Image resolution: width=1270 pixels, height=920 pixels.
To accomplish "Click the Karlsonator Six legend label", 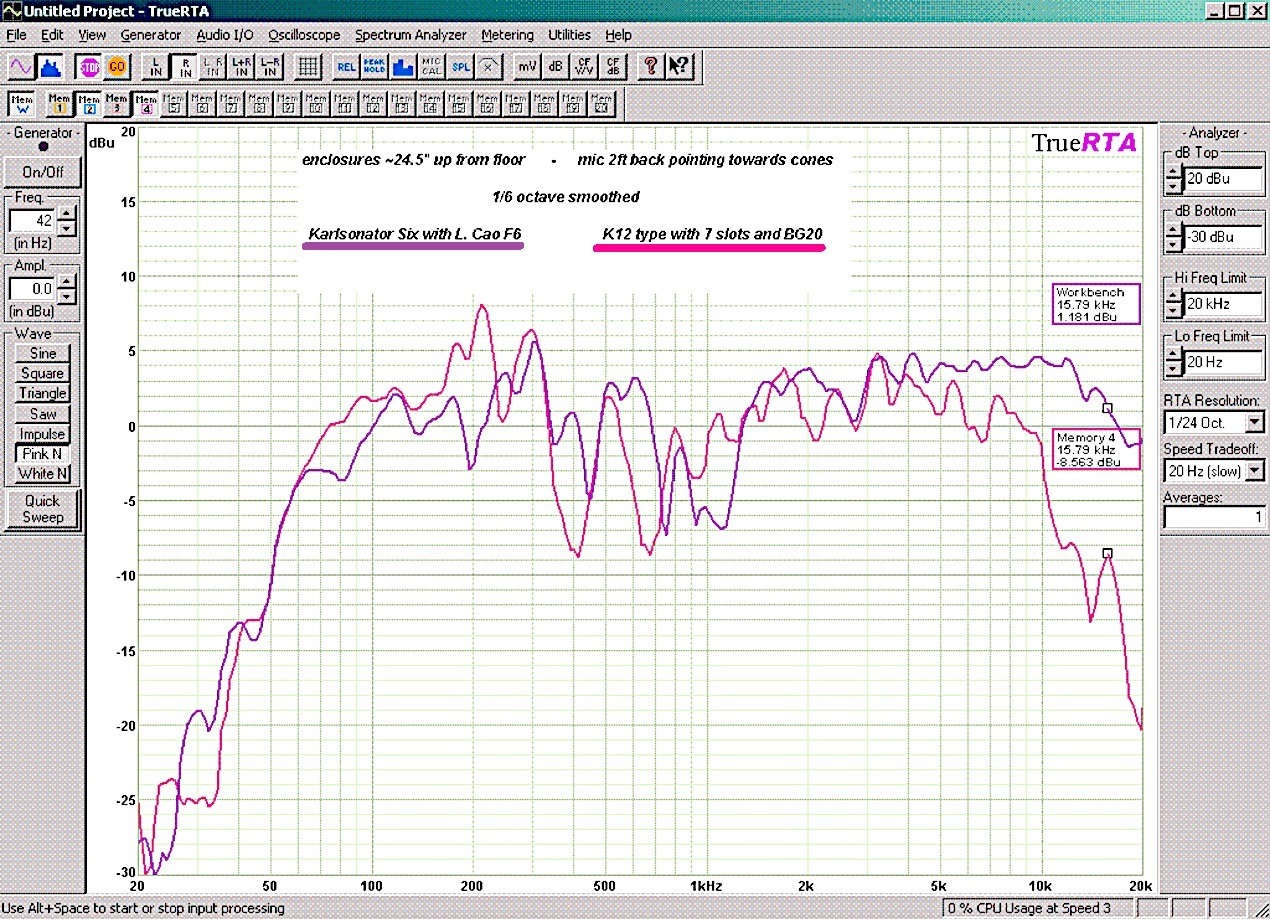I will 416,234.
